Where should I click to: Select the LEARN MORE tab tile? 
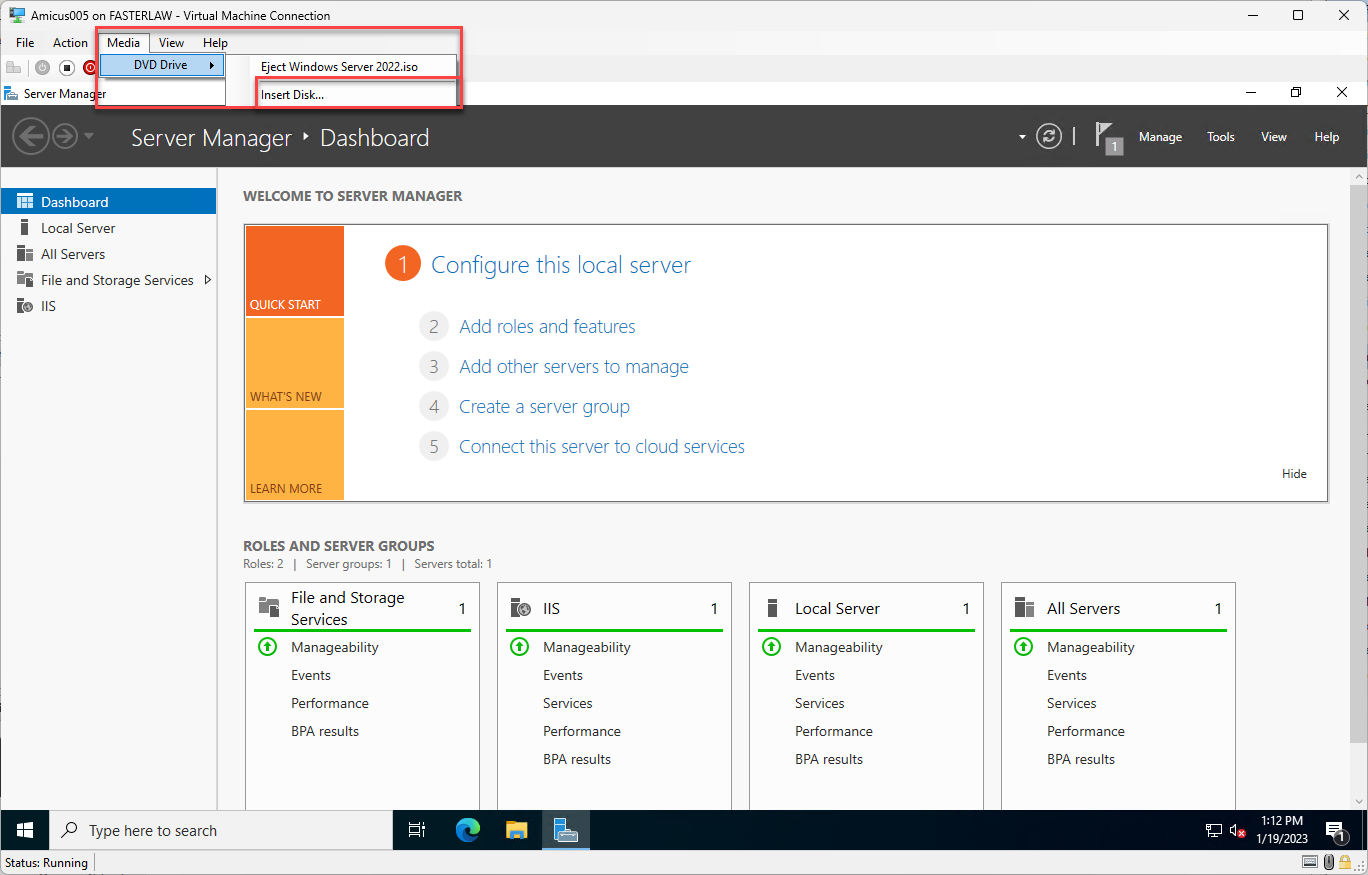click(295, 455)
